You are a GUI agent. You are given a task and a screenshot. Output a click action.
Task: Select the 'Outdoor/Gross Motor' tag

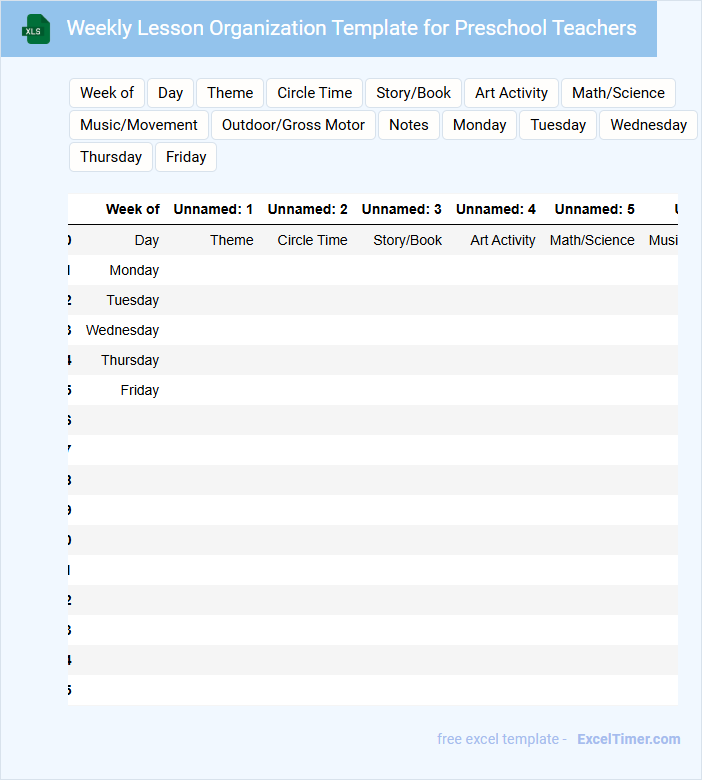tap(293, 125)
